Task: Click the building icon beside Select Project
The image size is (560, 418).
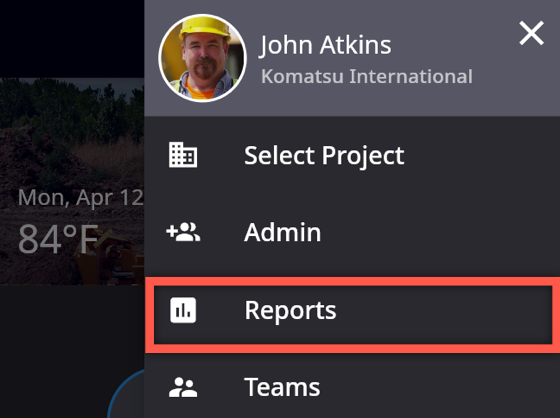Action: coord(183,155)
